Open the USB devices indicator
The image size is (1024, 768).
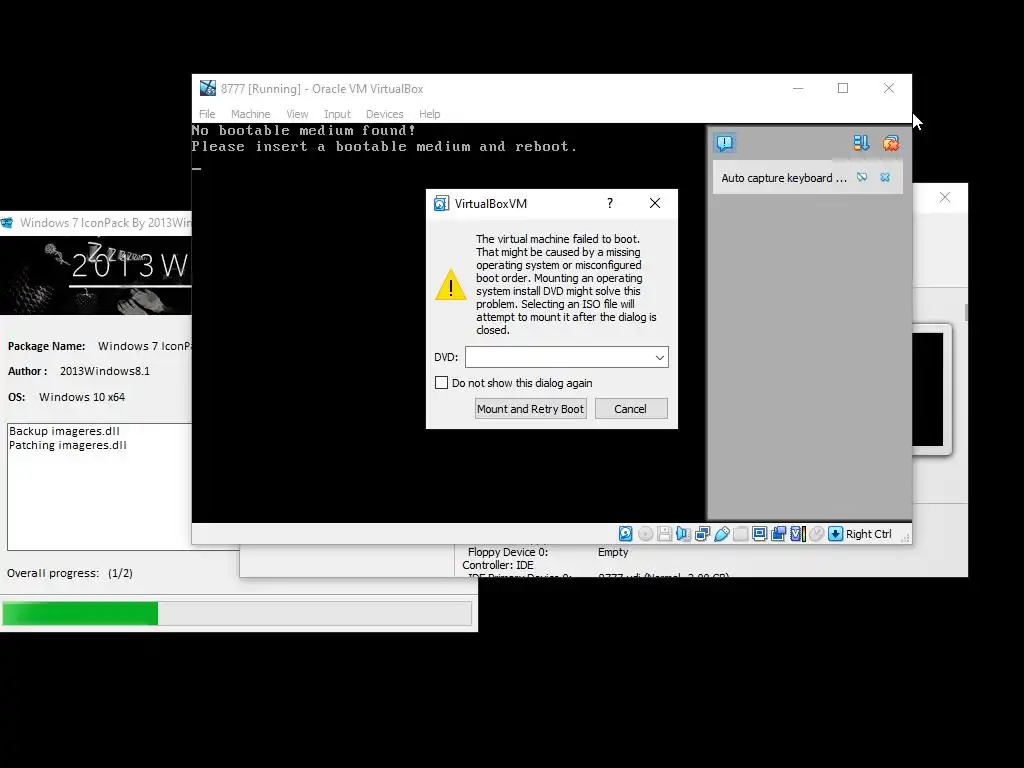722,534
